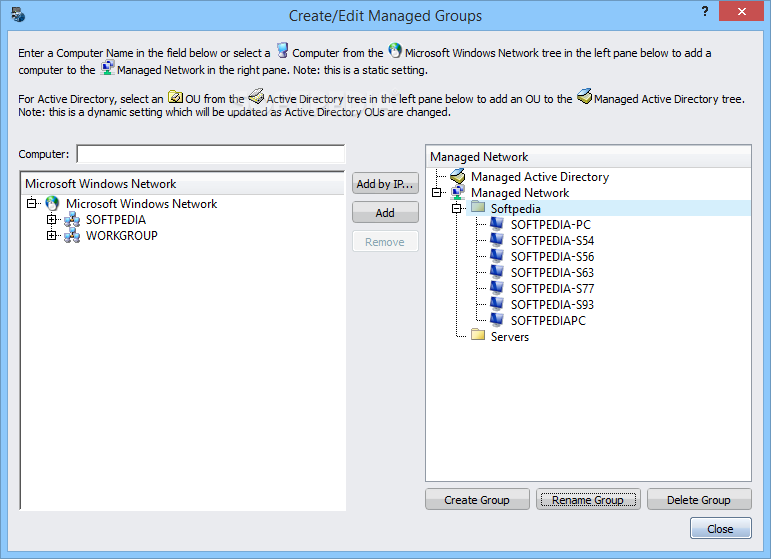Select SOFTPEDIAPC computer entry
Screen dimensions: 771x559
(x=548, y=321)
